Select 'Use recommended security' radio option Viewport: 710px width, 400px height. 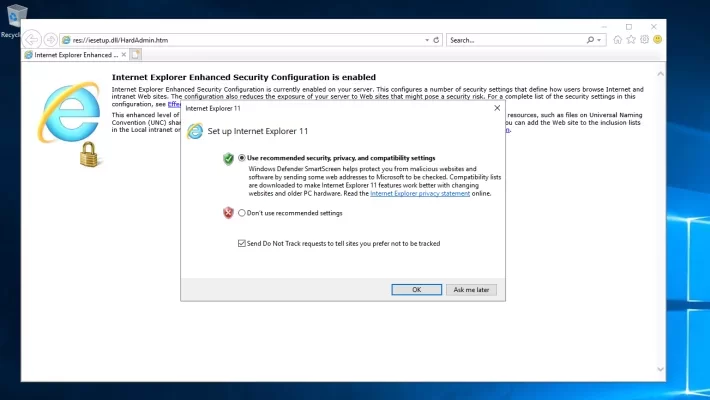pyautogui.click(x=242, y=158)
